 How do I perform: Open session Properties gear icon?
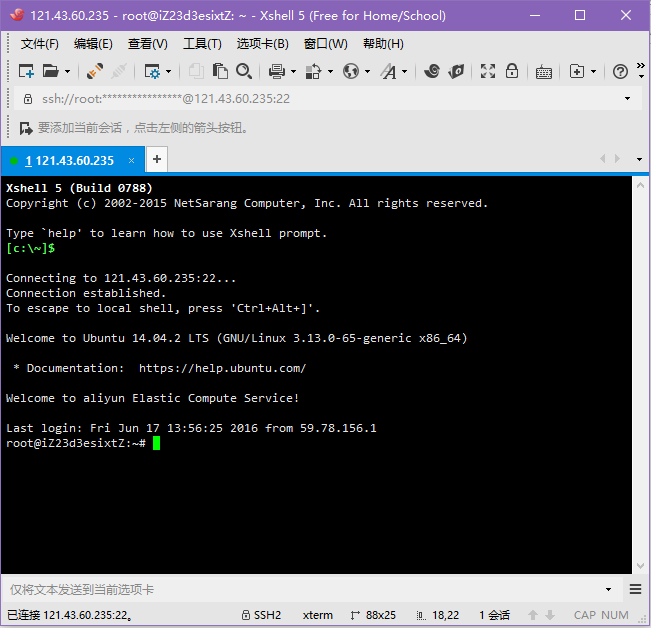coord(152,71)
